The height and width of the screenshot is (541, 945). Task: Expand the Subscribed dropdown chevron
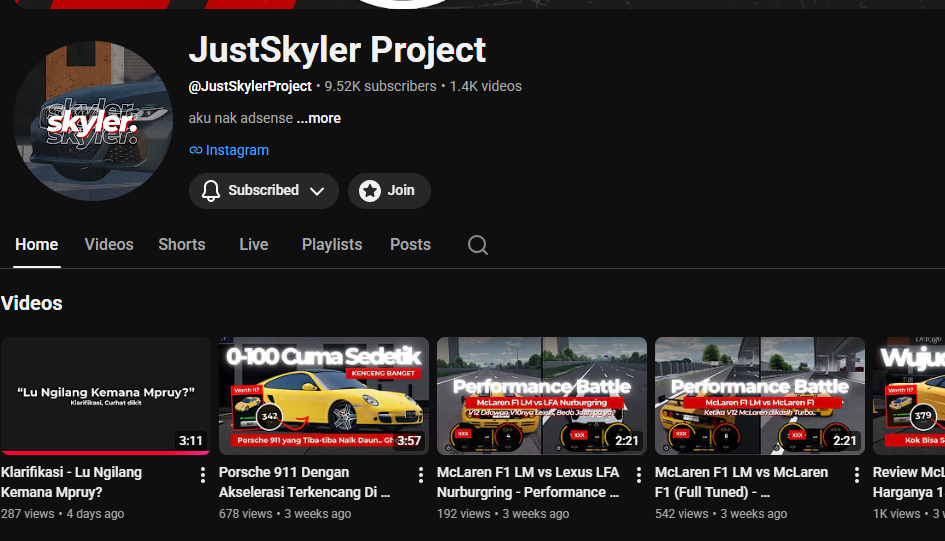pos(317,191)
